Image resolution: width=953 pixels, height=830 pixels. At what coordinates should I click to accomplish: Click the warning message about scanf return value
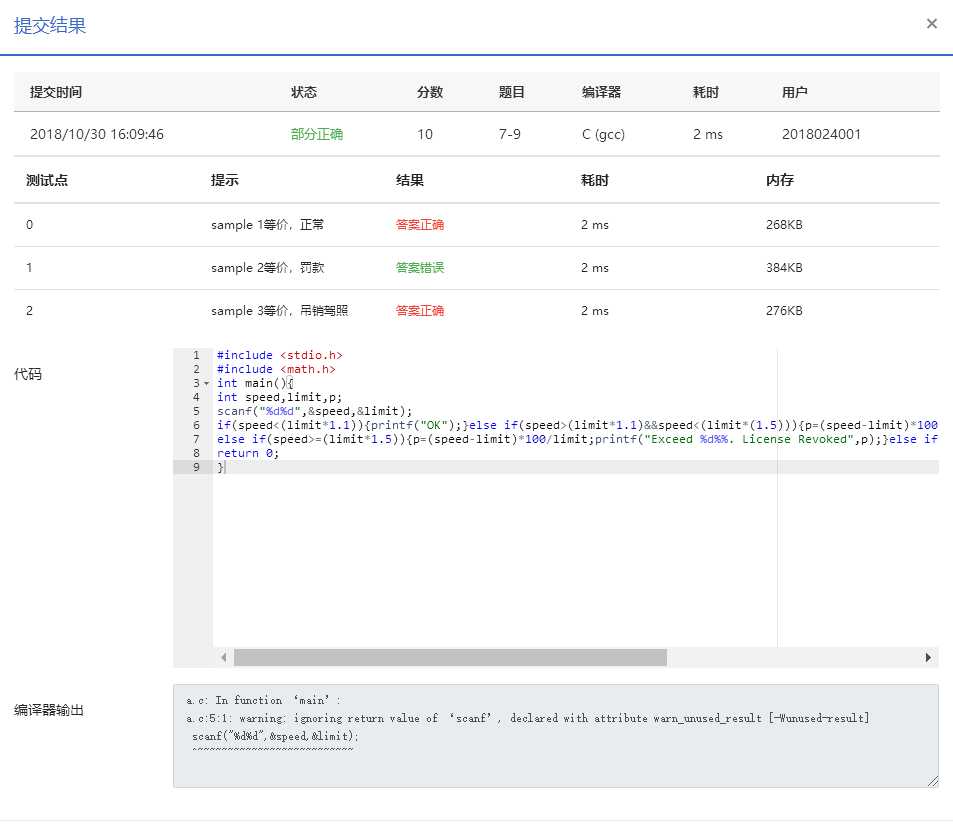tap(528, 718)
